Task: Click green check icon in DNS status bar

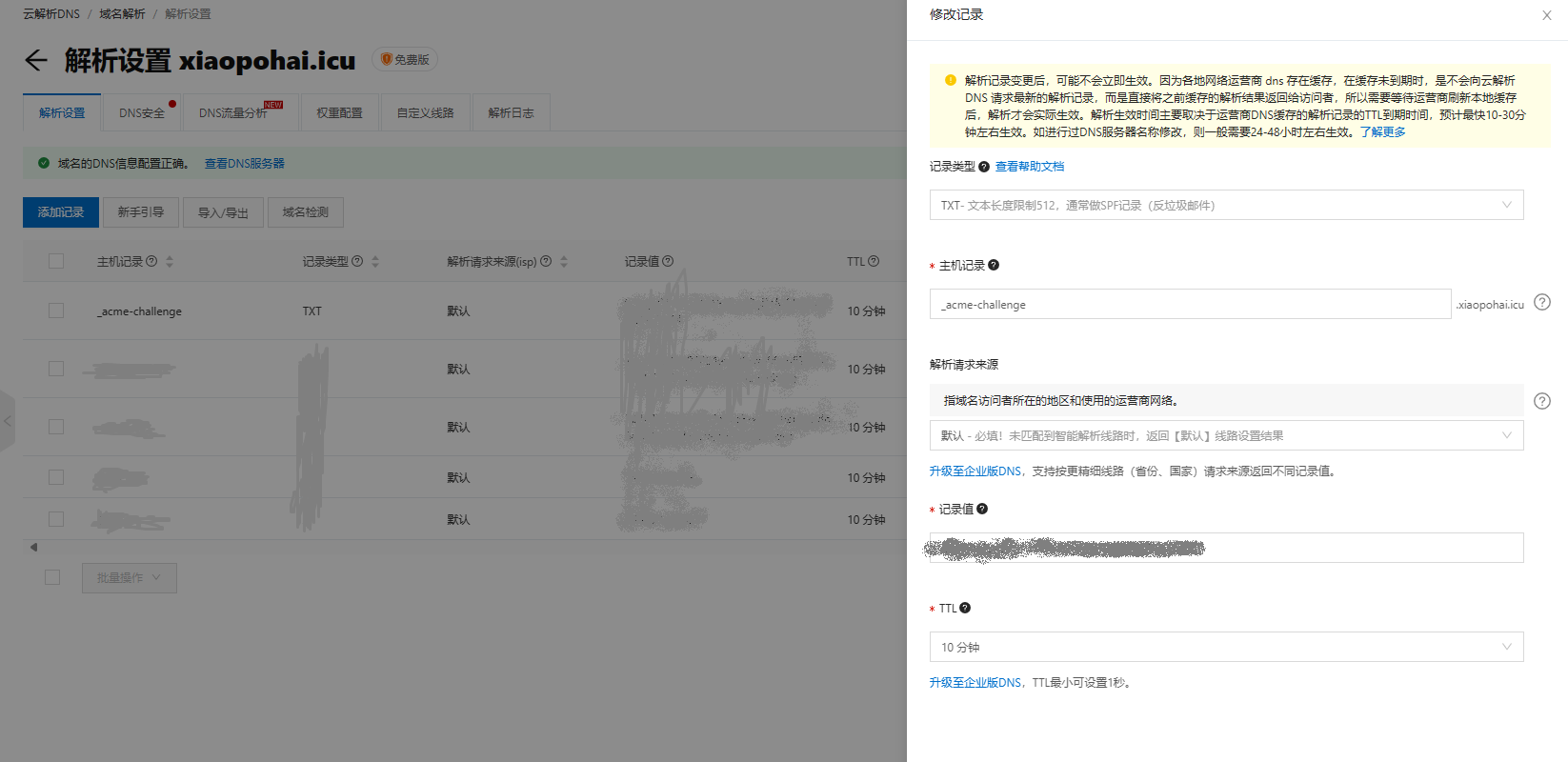Action: [x=44, y=163]
